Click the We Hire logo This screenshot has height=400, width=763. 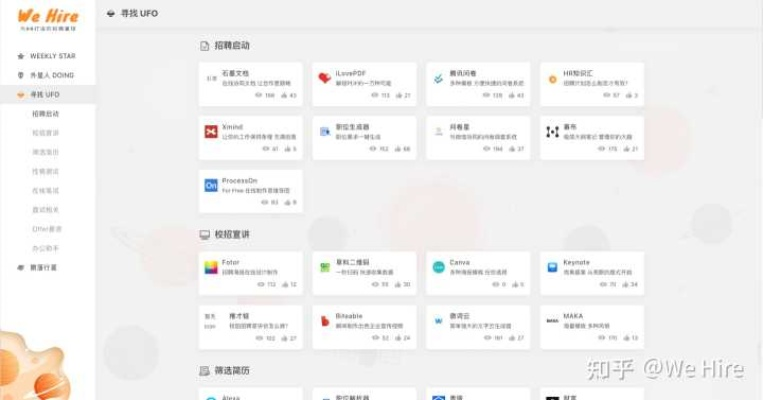point(46,14)
